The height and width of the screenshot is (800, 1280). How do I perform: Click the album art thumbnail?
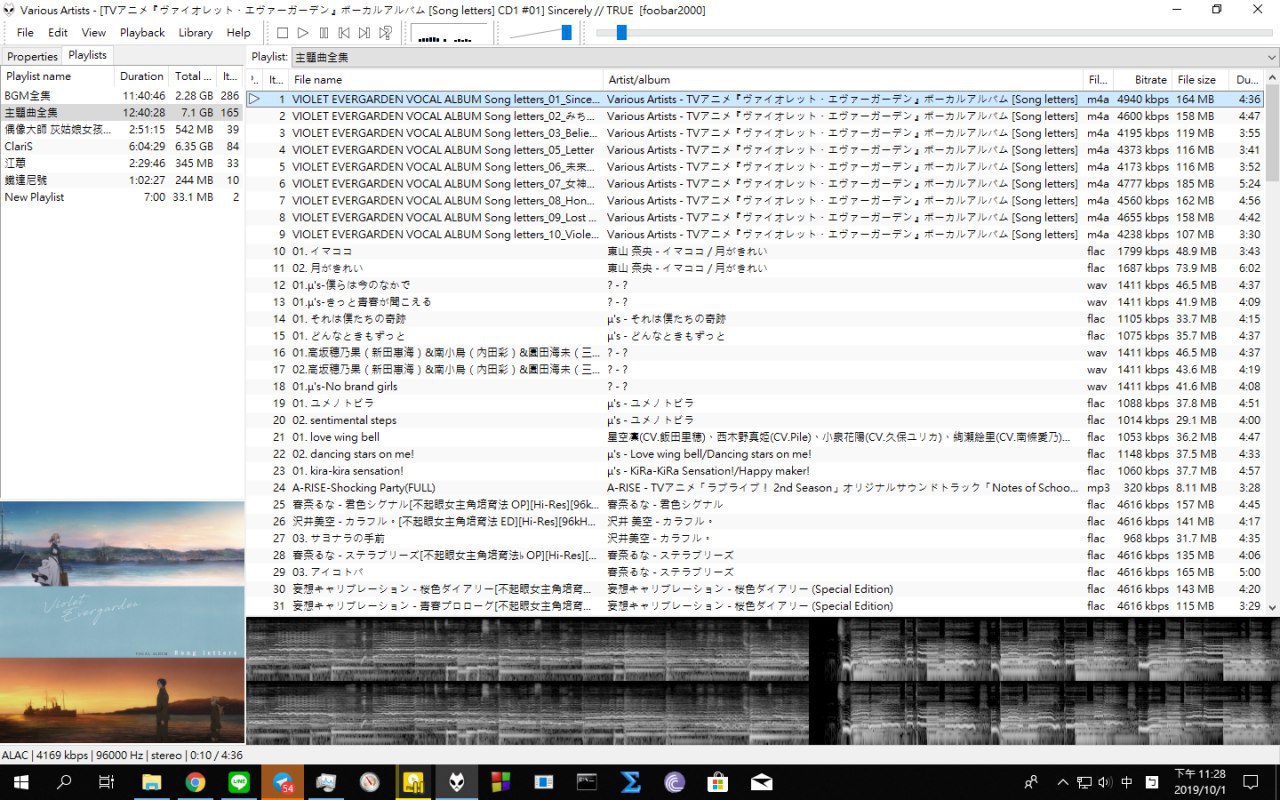tap(122, 623)
